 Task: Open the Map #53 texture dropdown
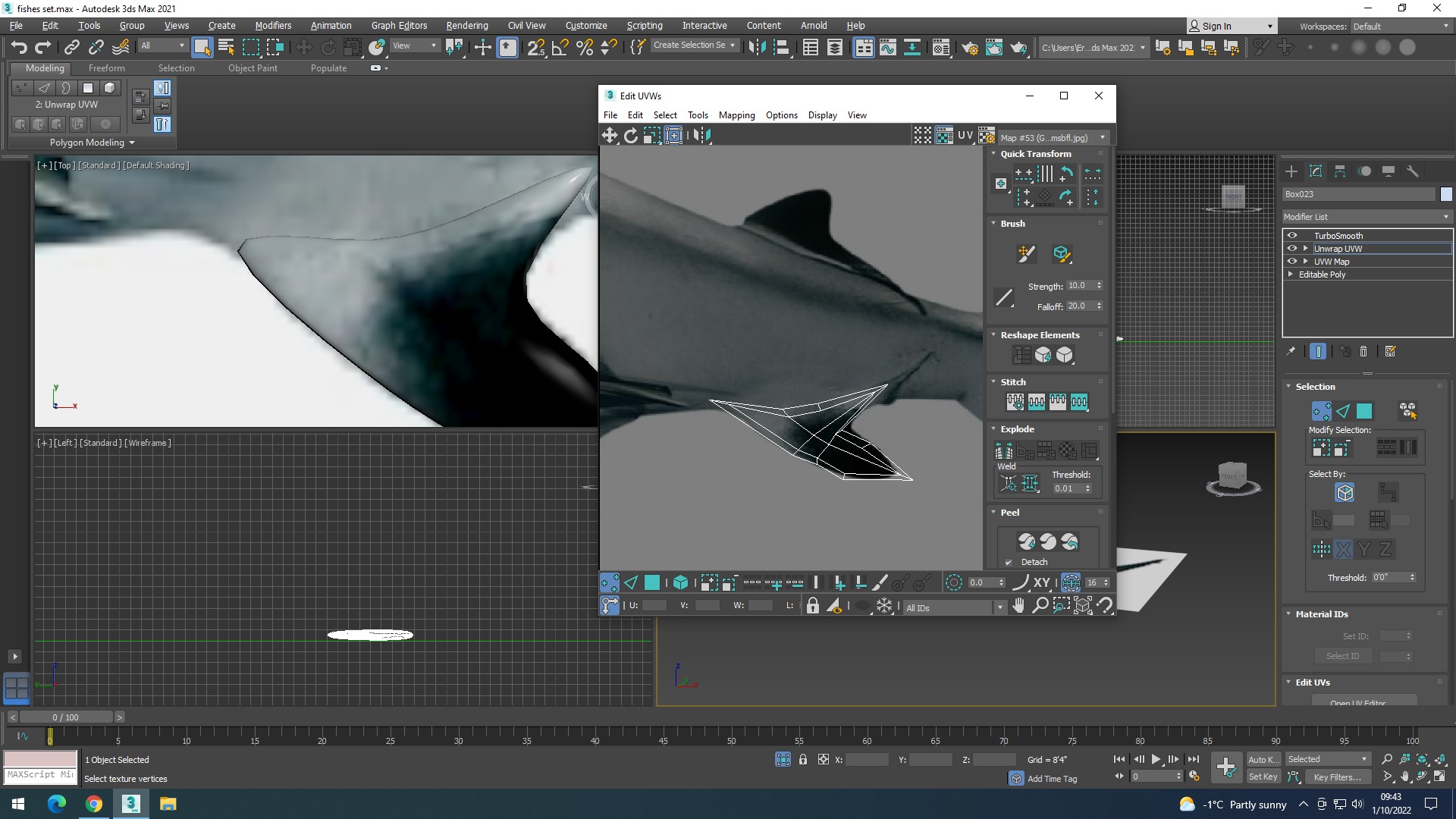click(x=1054, y=137)
